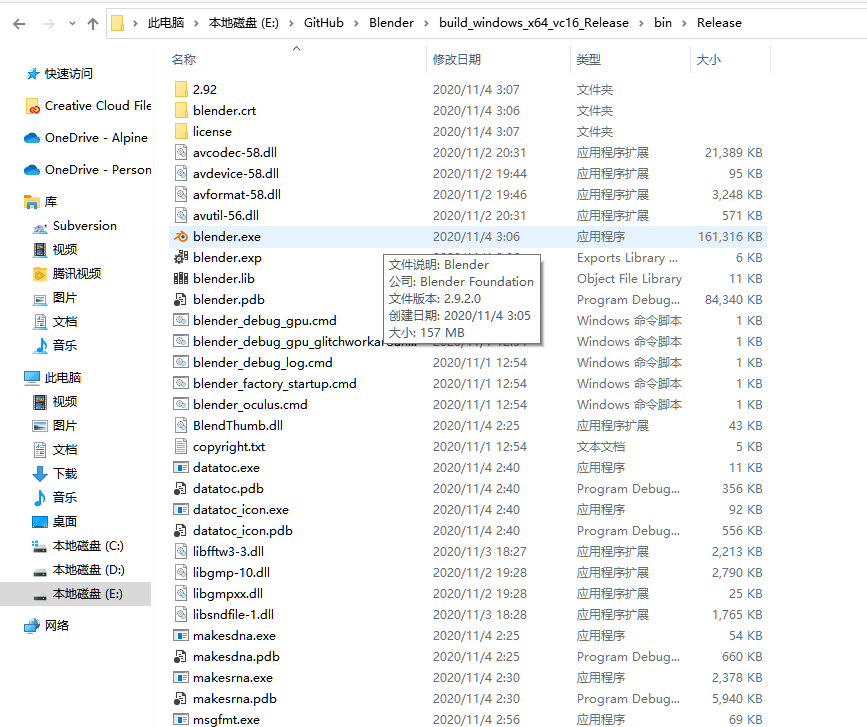
Task: Select avformat-58.dll file name
Action: [x=237, y=195]
